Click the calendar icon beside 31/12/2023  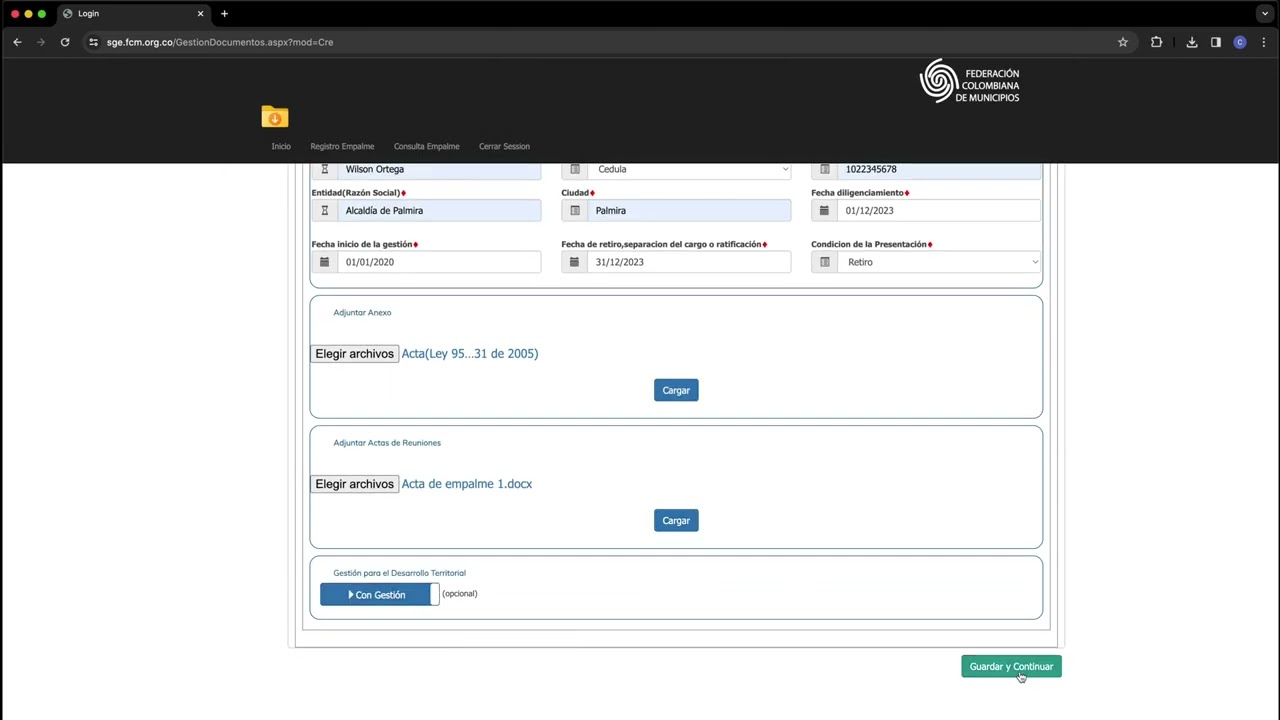[x=575, y=262]
